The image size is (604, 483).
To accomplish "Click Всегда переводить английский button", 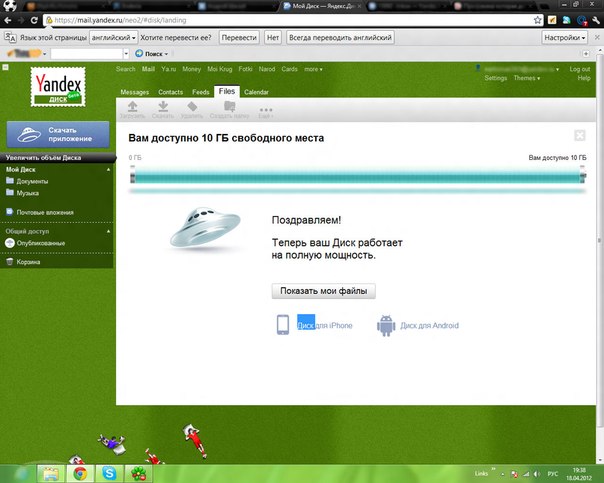I will point(340,38).
